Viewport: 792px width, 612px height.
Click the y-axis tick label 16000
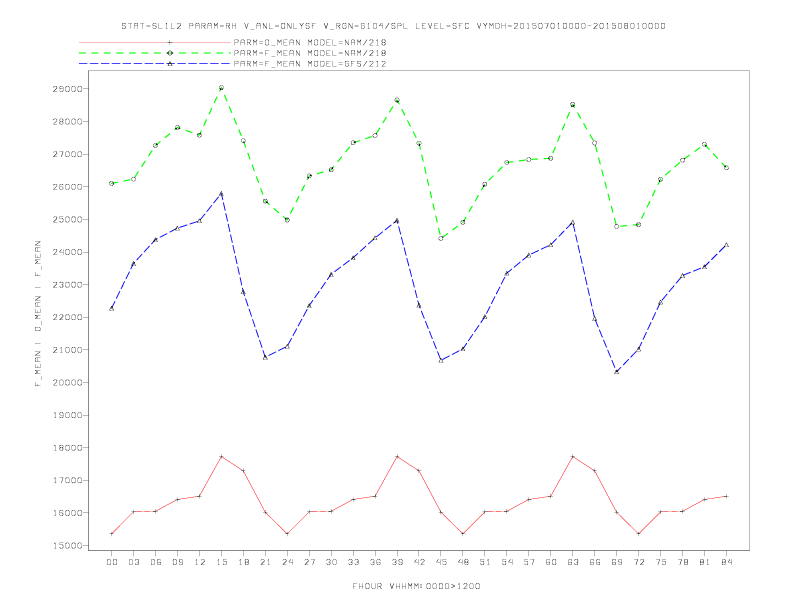67,513
